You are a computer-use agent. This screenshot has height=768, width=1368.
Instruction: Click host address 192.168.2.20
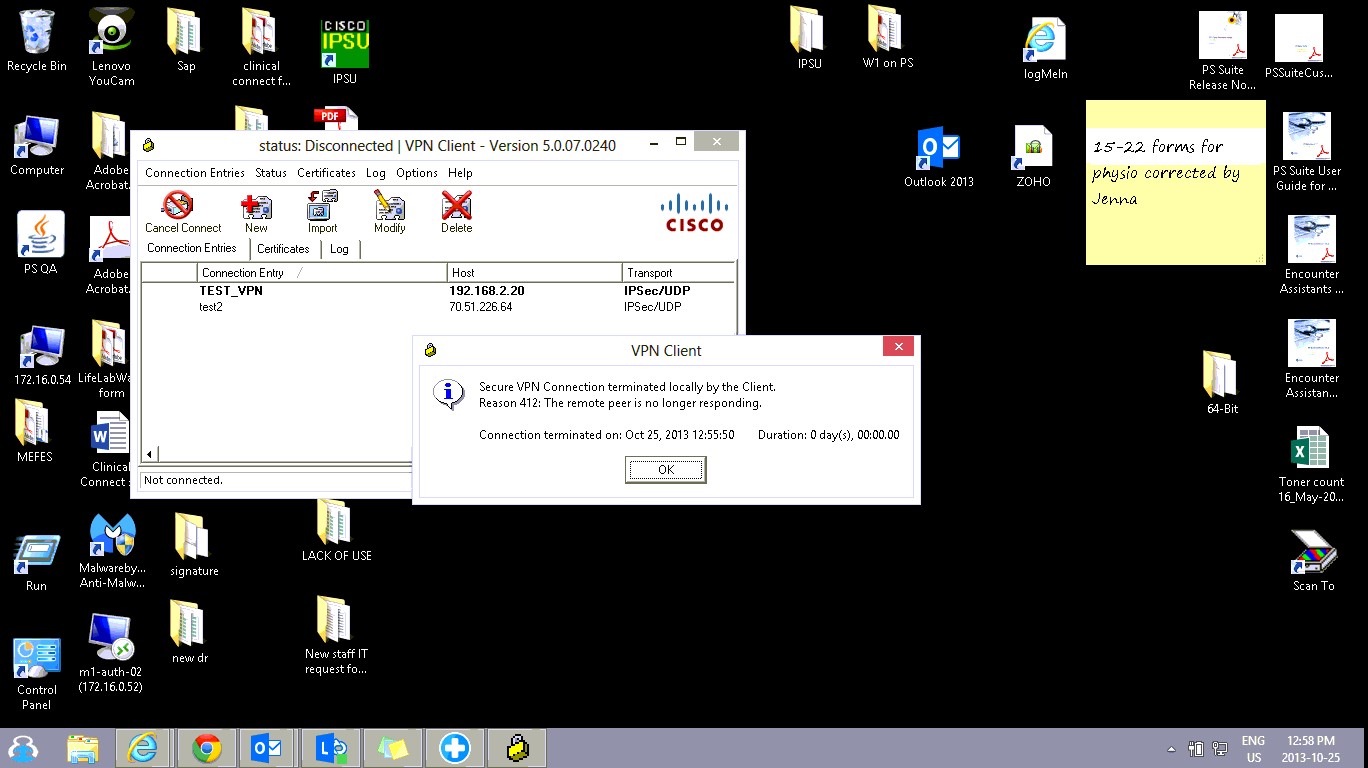486,291
